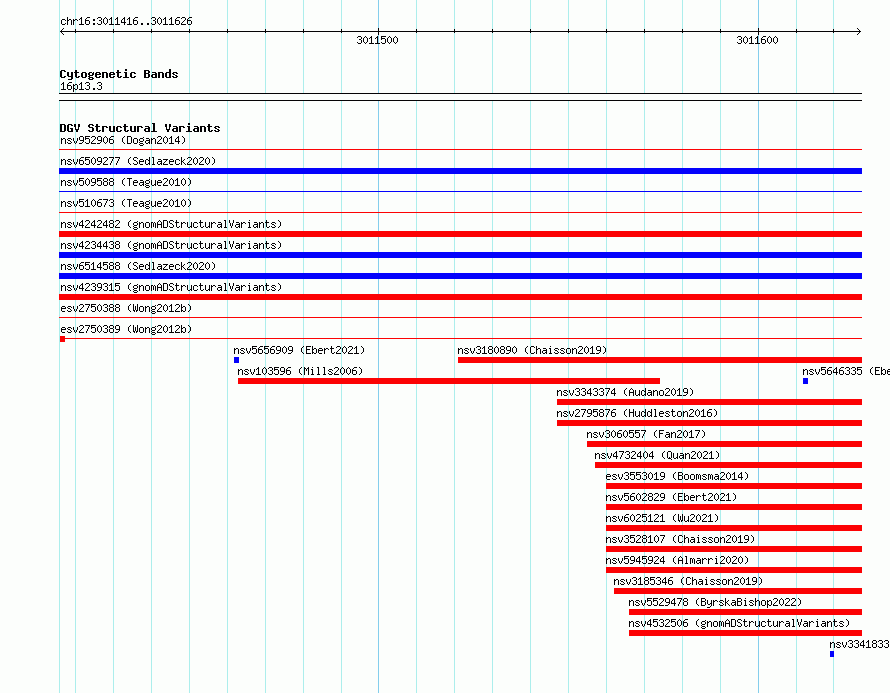Open the nsv6514588 (Sedlazeck2020) label

pos(138,266)
